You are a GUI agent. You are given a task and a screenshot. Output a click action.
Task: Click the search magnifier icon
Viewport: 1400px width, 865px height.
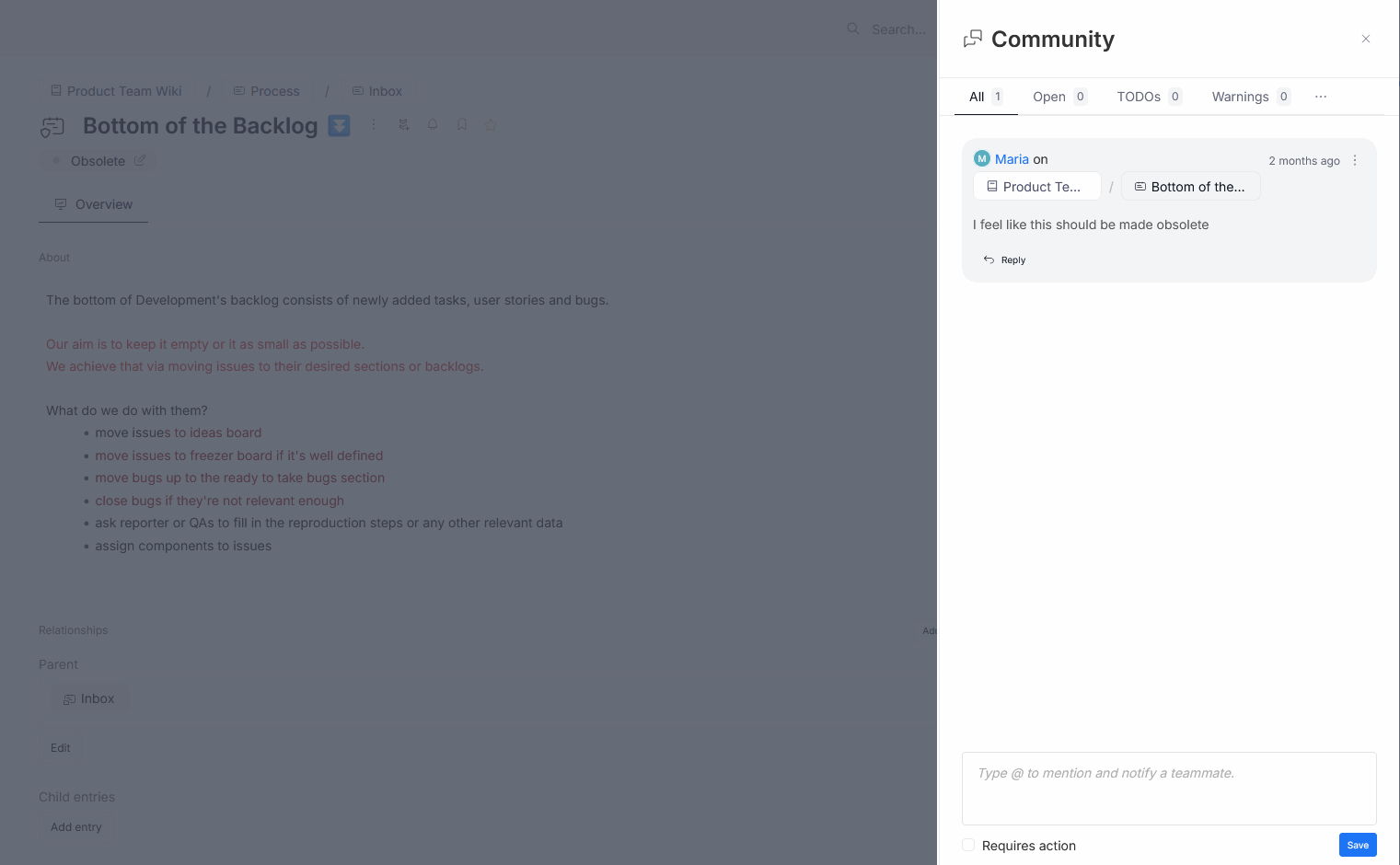tap(853, 29)
